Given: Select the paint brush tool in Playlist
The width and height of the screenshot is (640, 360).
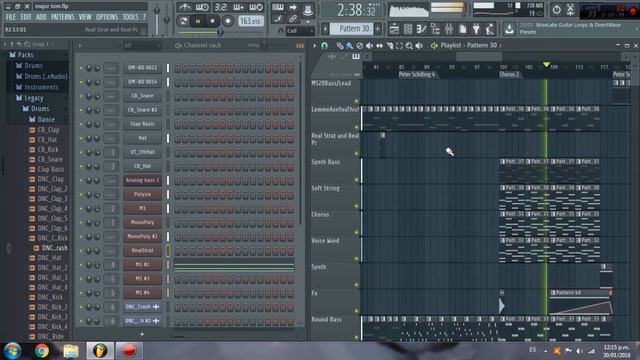Looking at the screenshot, I should (x=349, y=46).
